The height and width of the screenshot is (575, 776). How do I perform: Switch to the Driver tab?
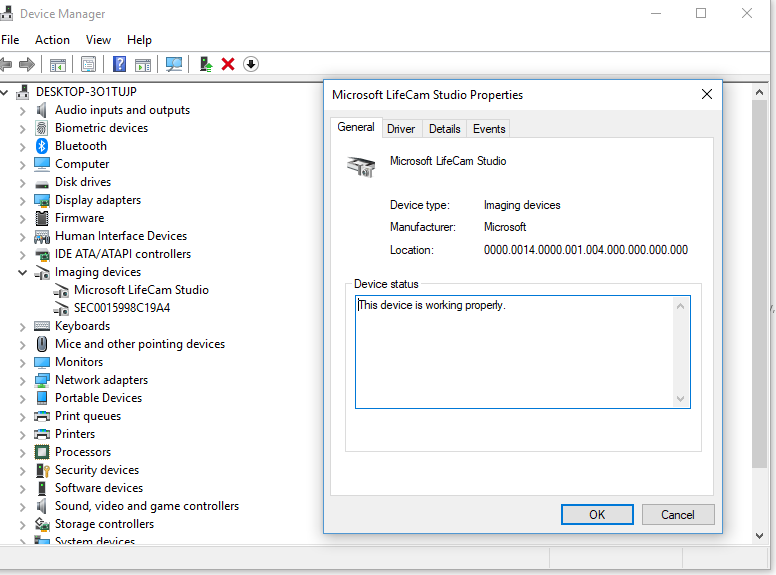point(401,129)
